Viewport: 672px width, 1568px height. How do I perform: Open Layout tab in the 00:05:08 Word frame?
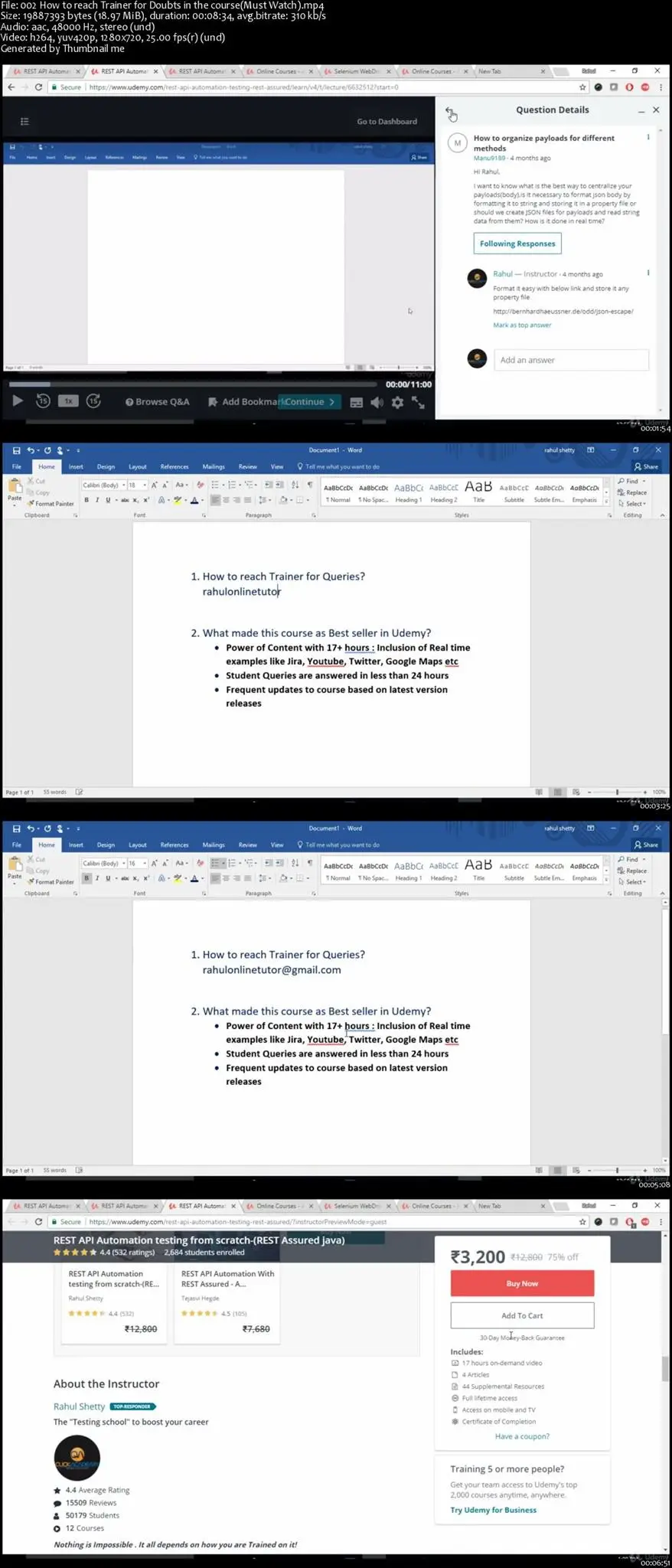pos(138,844)
